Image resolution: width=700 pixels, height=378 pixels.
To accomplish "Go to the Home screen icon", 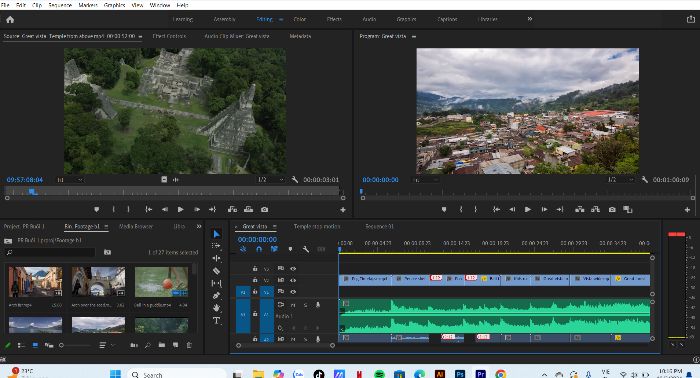I will [10, 20].
